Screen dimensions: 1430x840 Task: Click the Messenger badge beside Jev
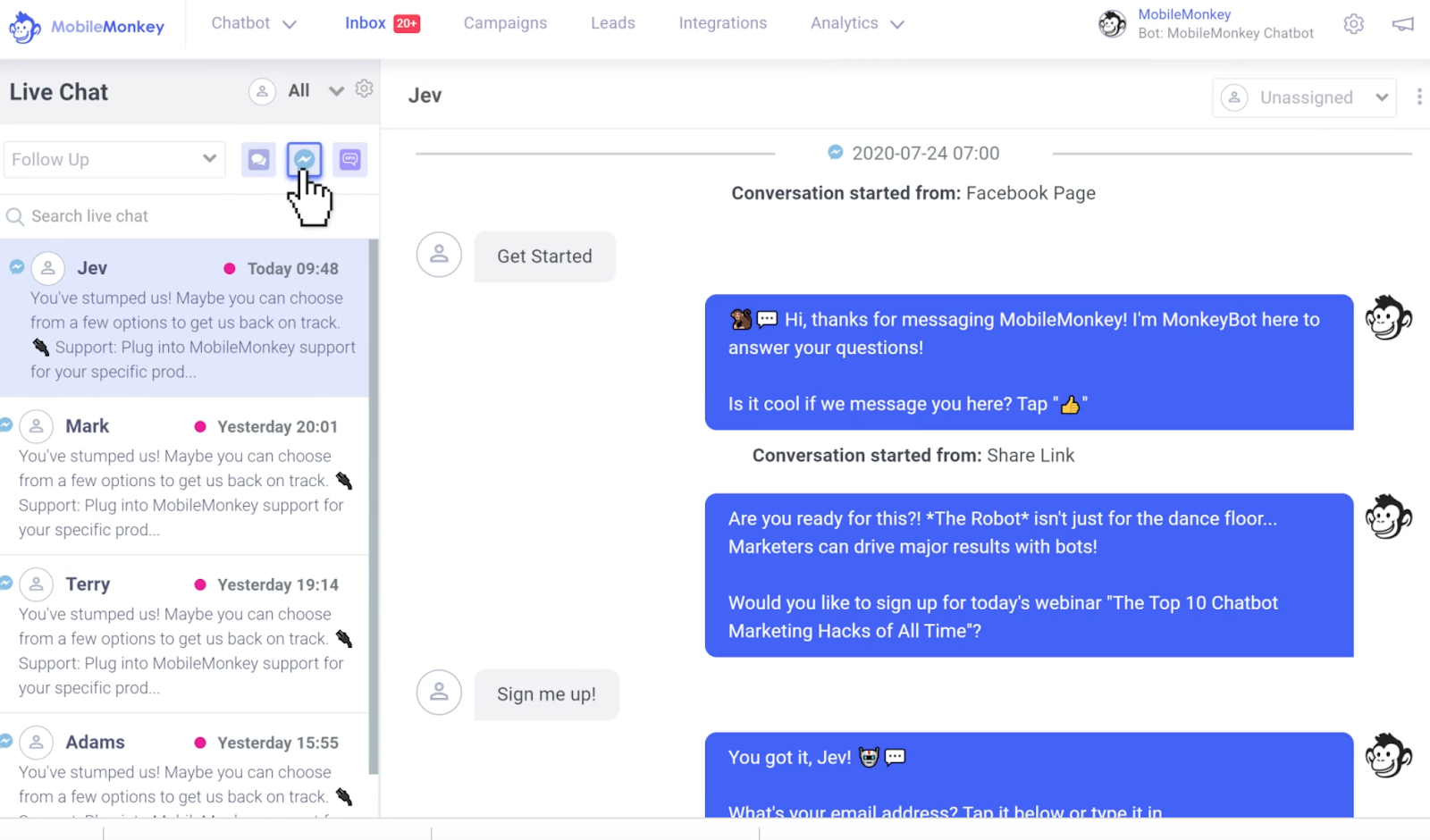point(17,266)
